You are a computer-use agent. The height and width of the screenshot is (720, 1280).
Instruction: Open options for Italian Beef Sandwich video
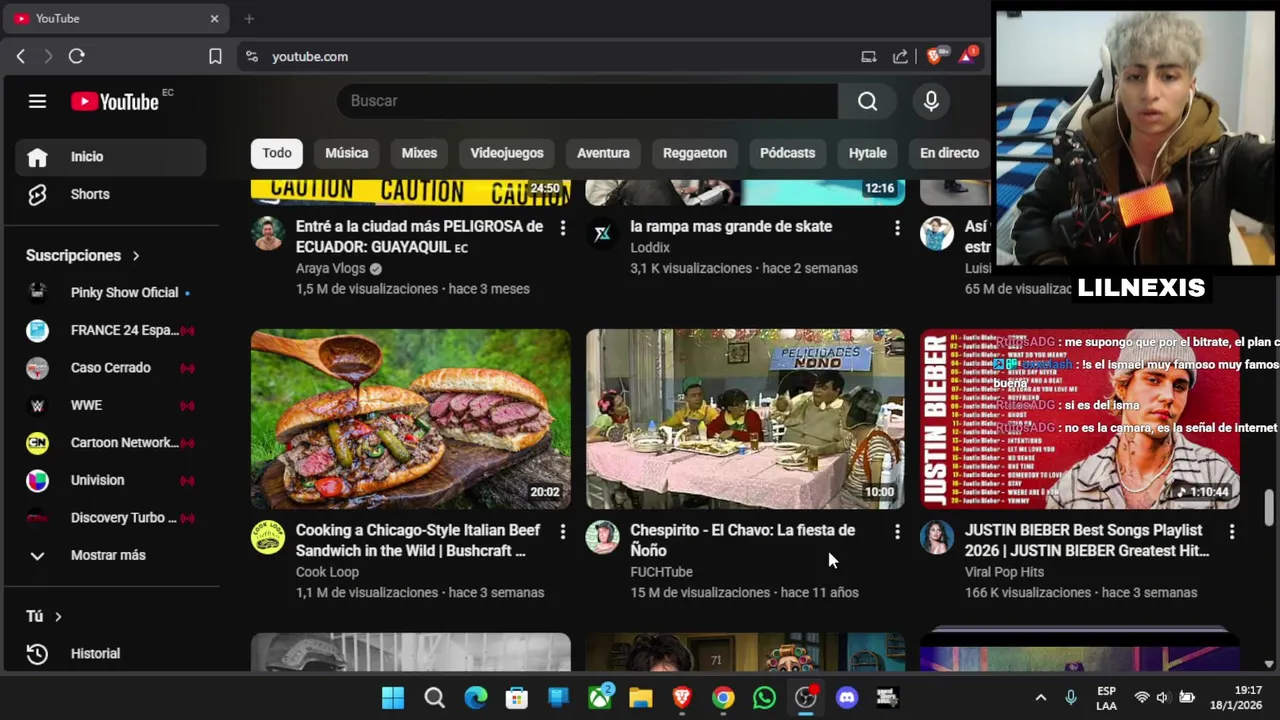click(x=563, y=532)
